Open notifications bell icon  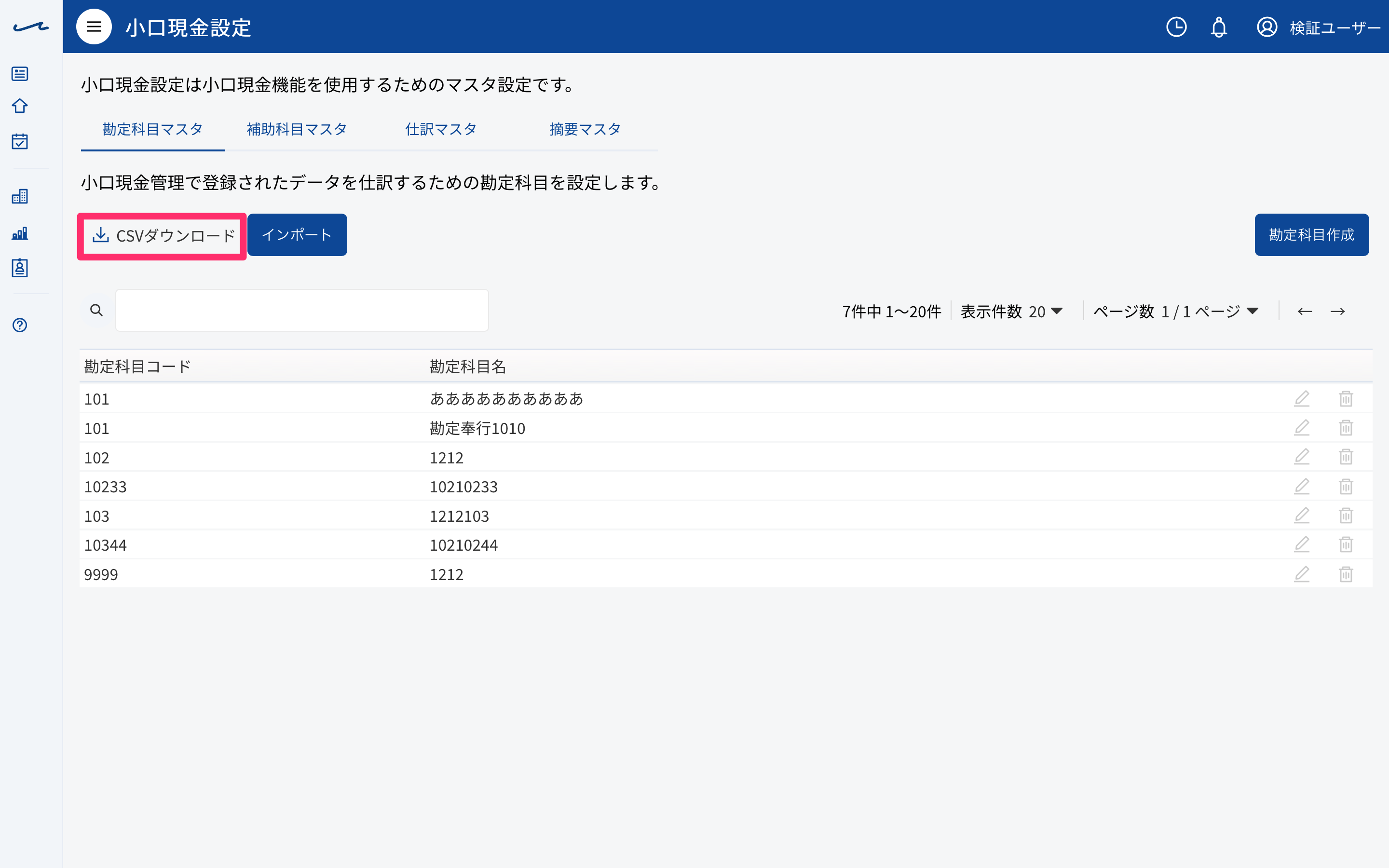pos(1219,27)
